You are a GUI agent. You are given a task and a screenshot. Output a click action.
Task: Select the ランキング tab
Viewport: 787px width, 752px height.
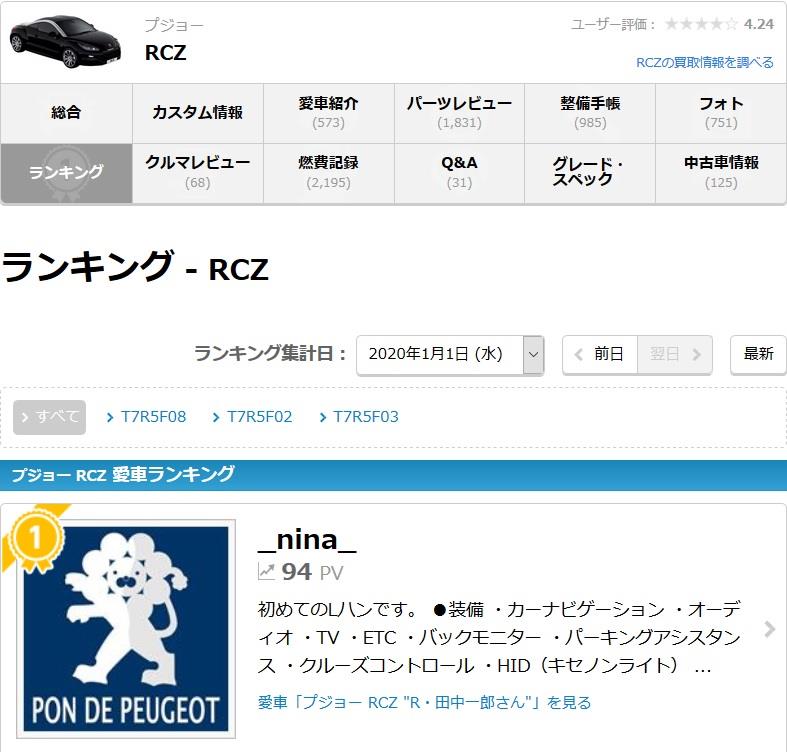66,173
